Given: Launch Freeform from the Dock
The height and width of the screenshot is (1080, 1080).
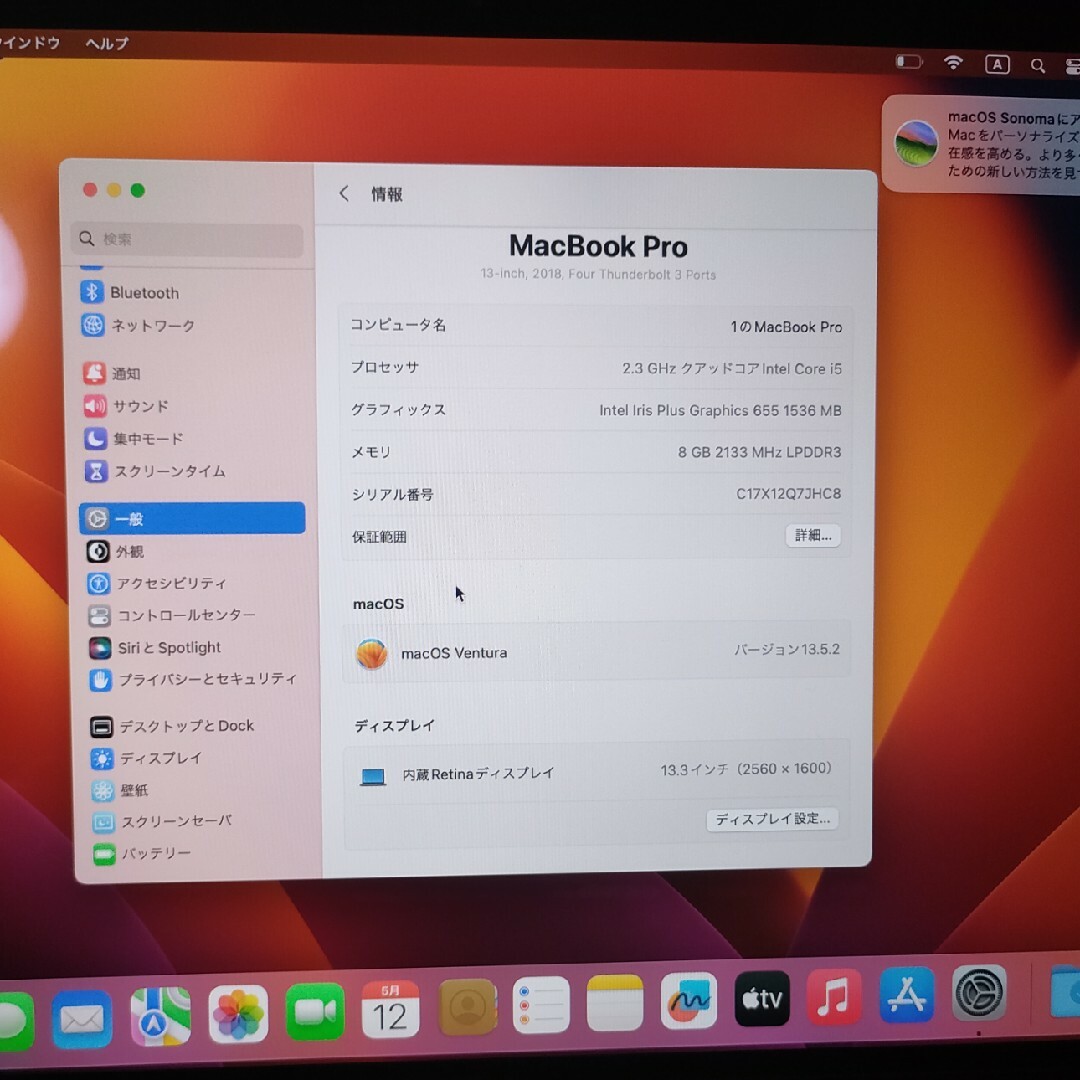Looking at the screenshot, I should (689, 1000).
